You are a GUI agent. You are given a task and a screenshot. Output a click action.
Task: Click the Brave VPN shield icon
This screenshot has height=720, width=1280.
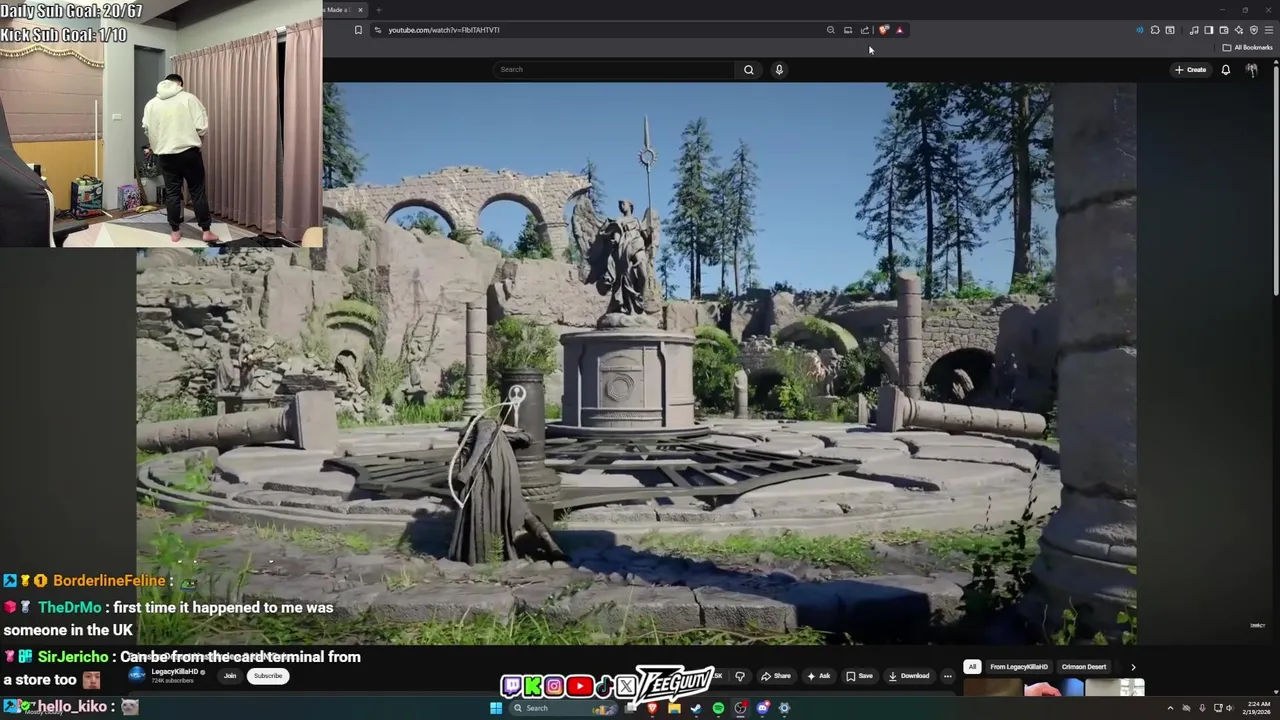(x=1254, y=30)
